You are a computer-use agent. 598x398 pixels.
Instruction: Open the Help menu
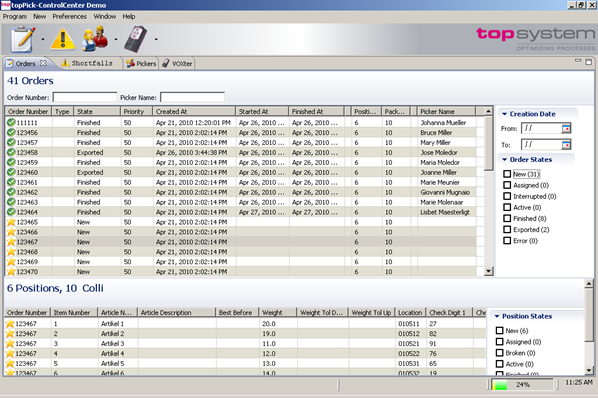pos(129,16)
